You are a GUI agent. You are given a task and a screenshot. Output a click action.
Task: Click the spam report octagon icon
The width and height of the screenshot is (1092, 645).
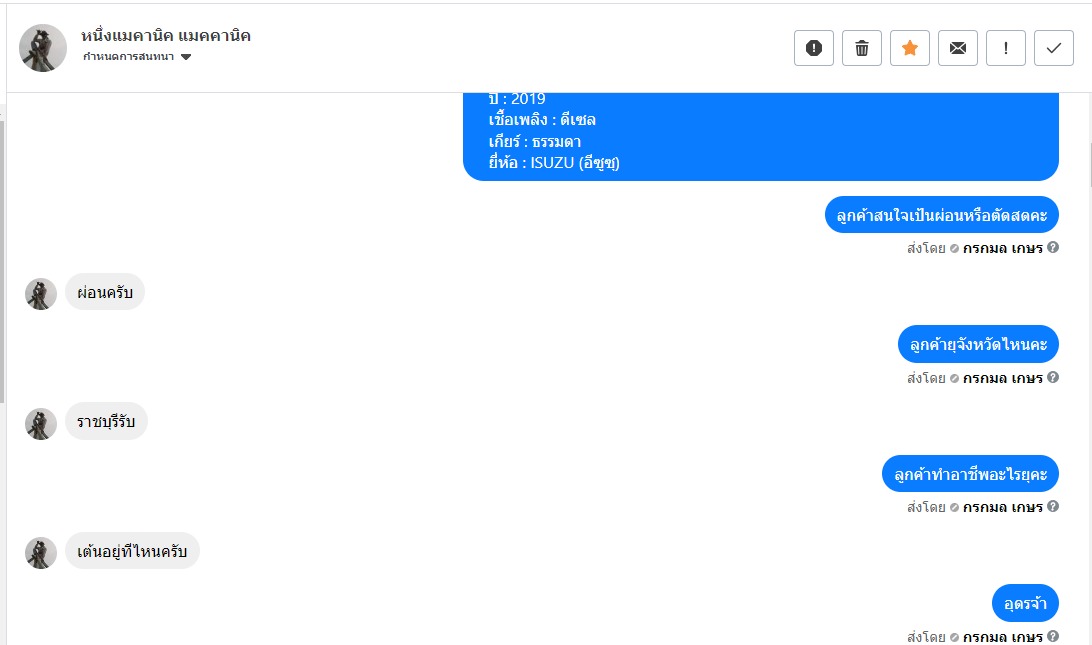pyautogui.click(x=814, y=48)
